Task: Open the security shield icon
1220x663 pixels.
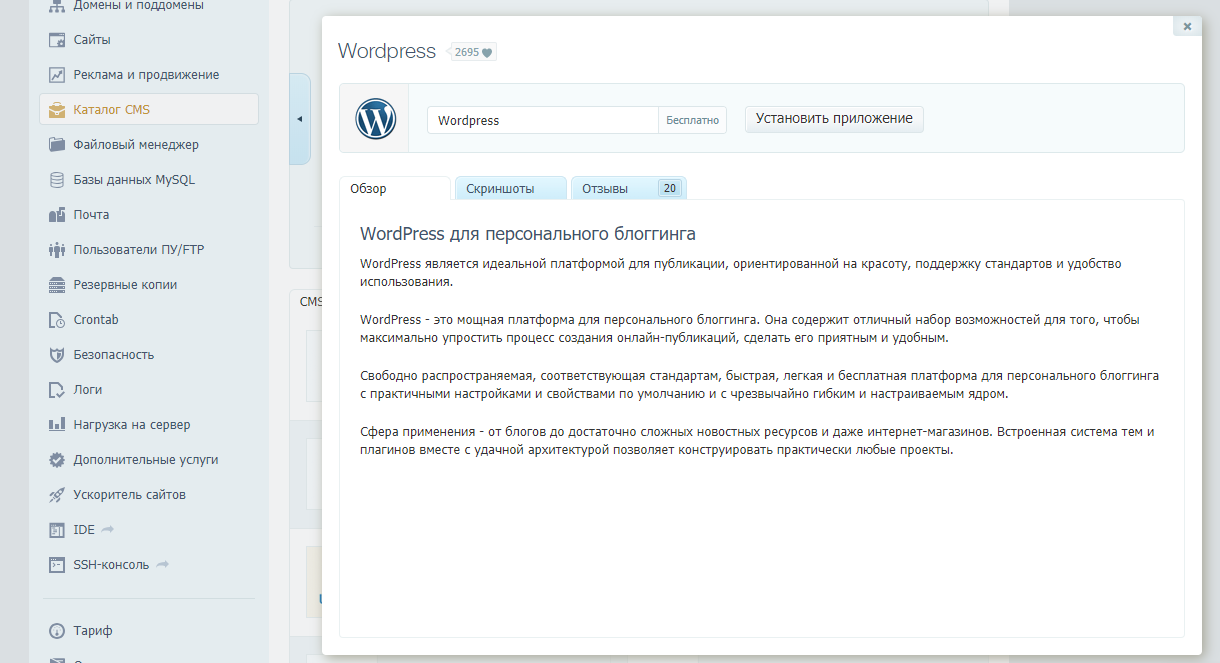Action: tap(57, 355)
